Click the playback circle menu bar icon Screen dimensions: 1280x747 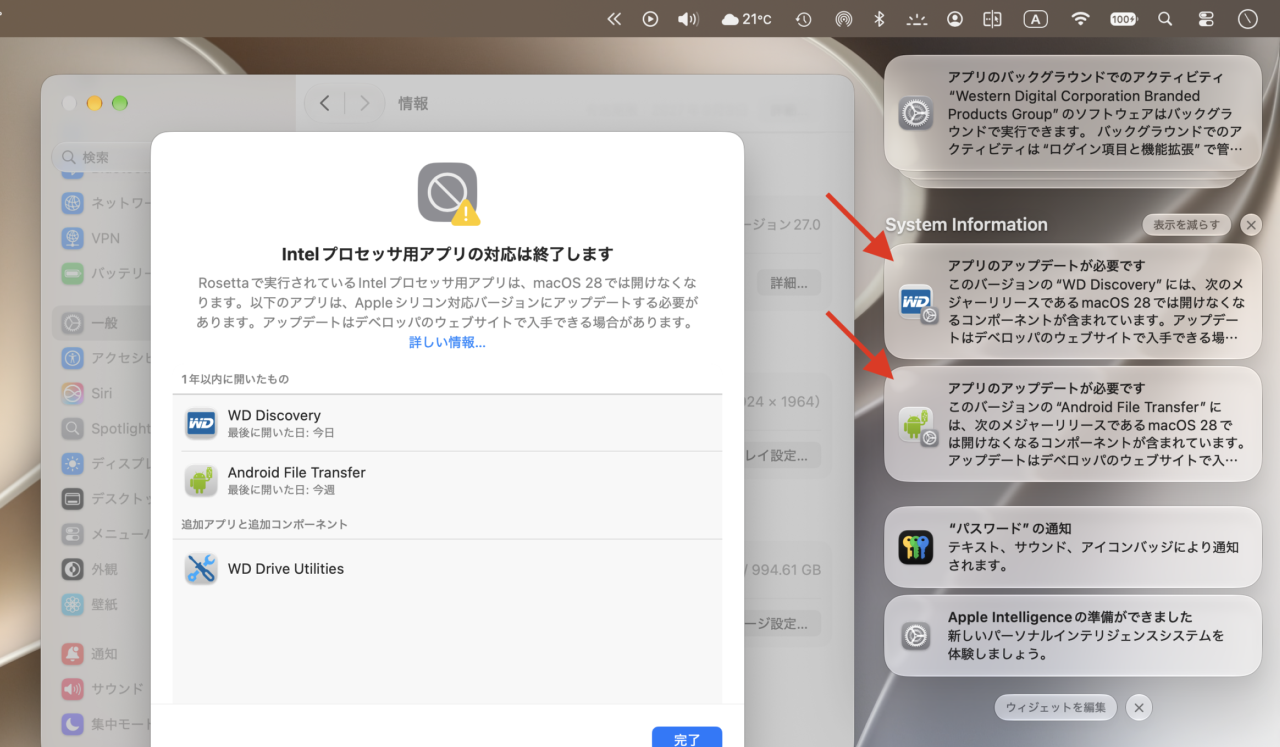coord(650,18)
